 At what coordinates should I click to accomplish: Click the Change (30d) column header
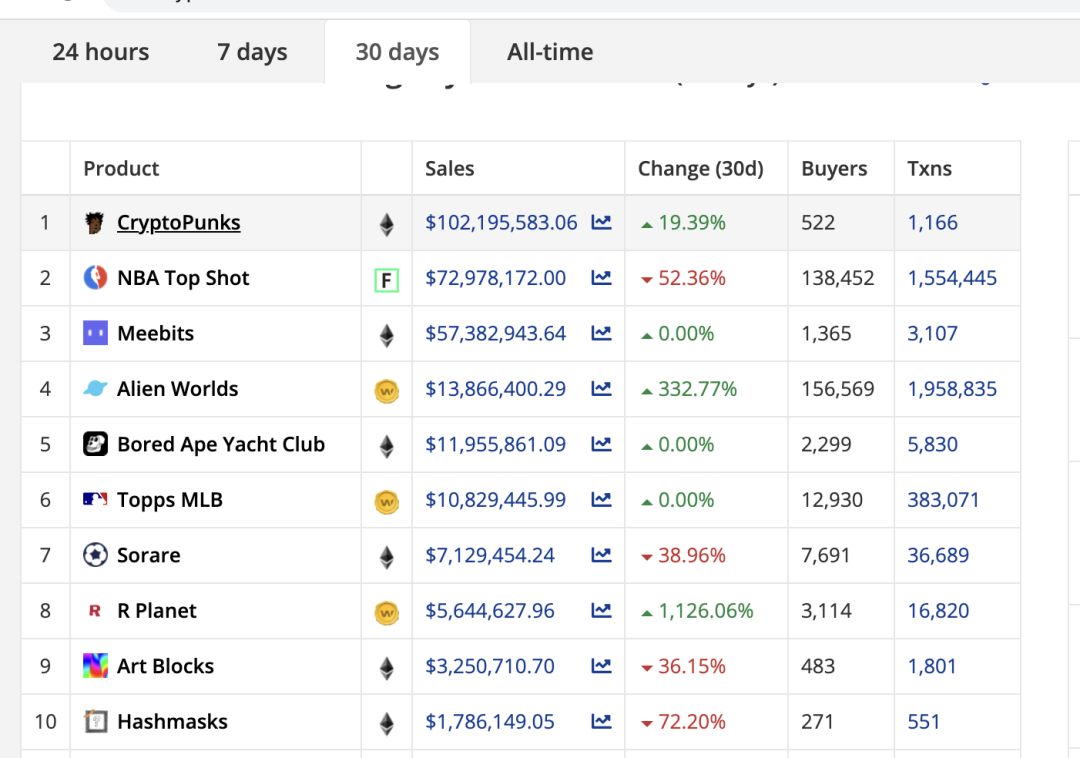(700, 169)
